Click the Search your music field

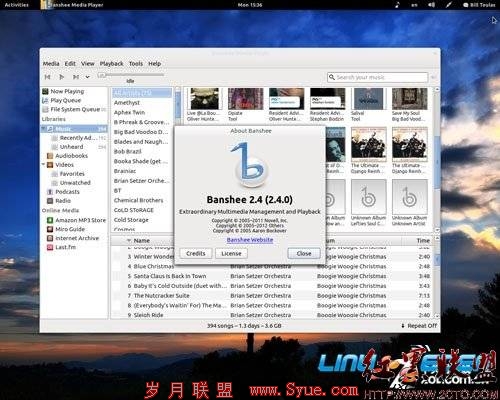coord(377,77)
